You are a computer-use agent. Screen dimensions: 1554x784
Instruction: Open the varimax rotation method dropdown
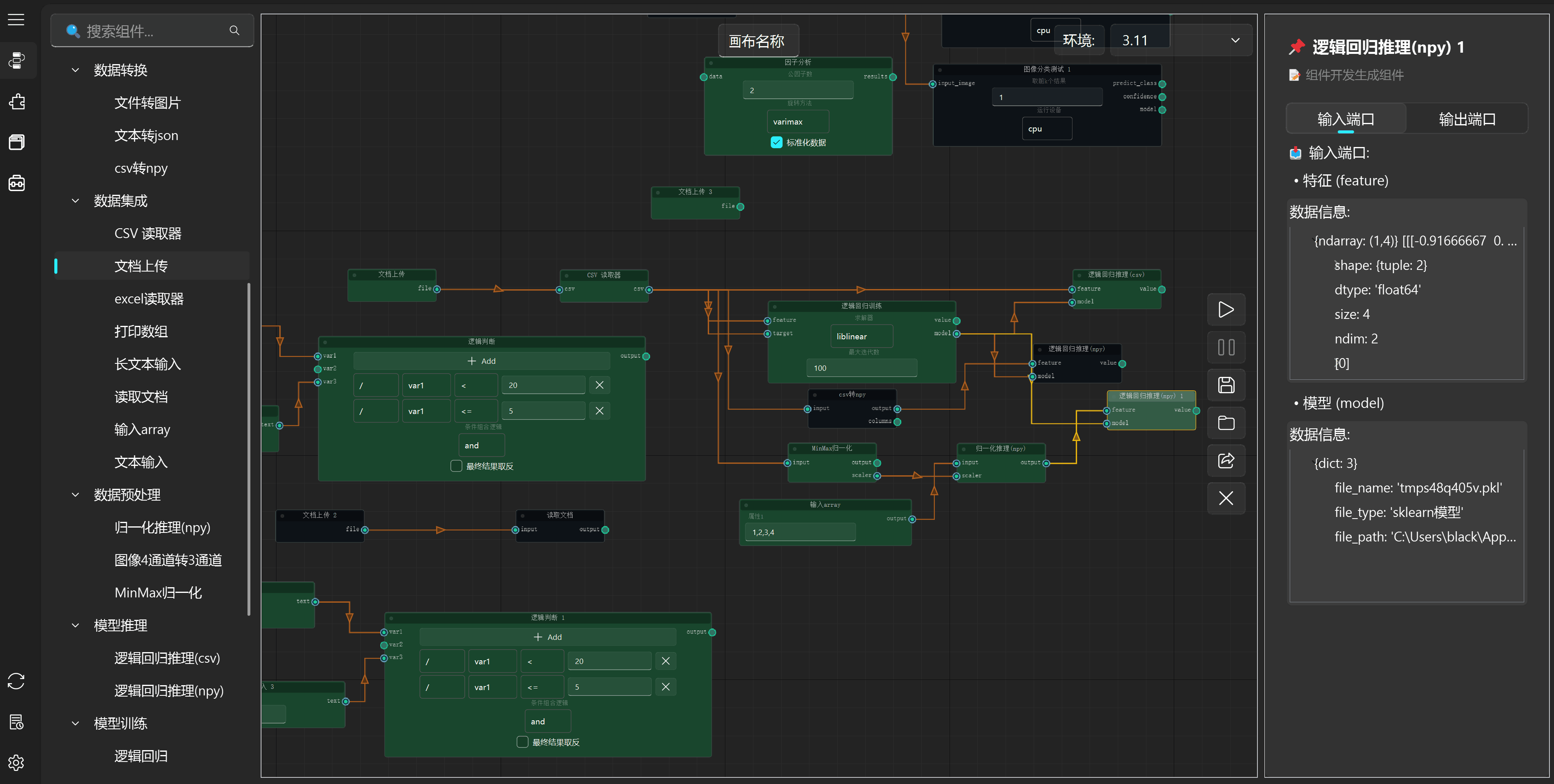(798, 121)
